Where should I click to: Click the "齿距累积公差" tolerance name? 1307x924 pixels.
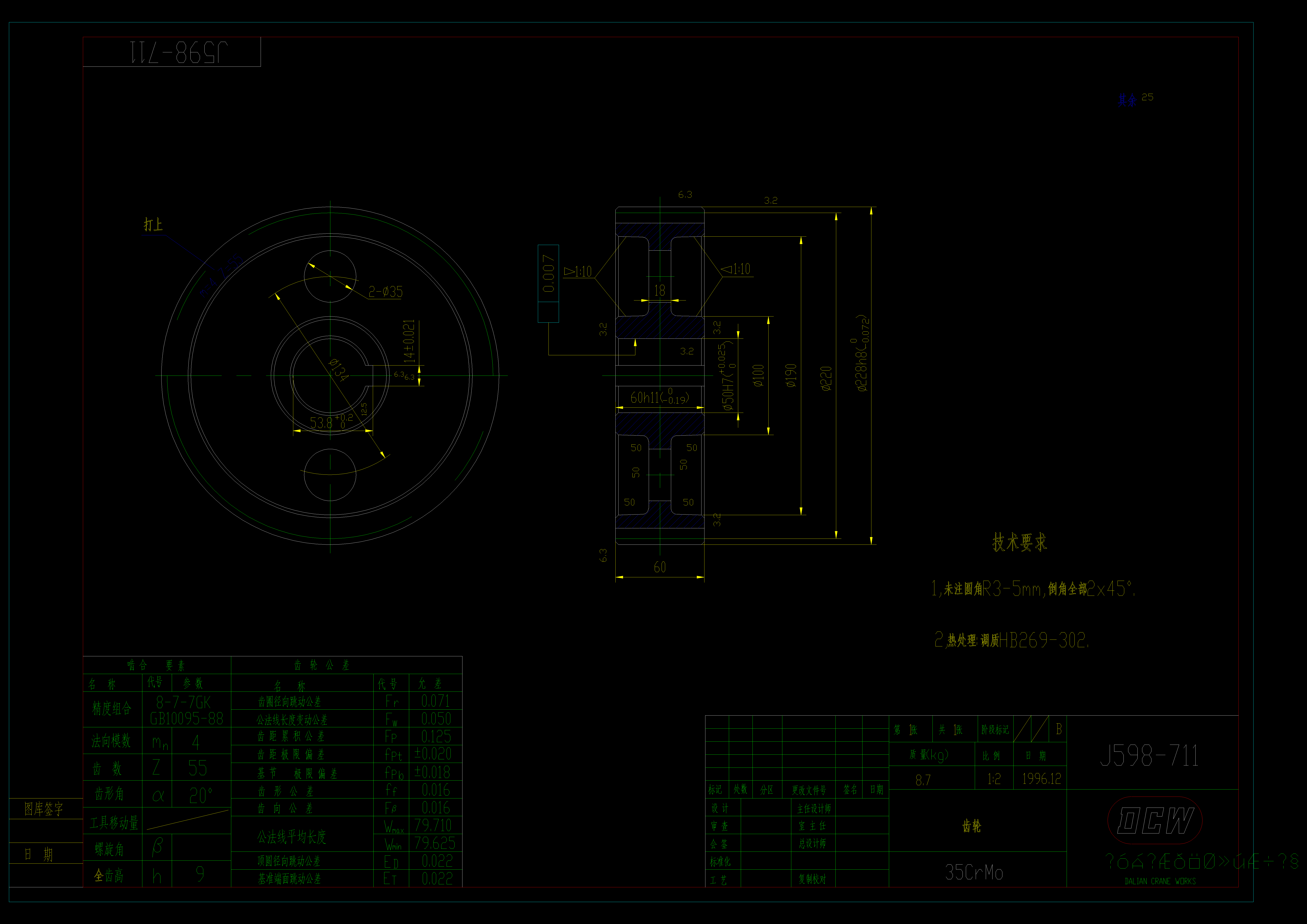coord(291,736)
